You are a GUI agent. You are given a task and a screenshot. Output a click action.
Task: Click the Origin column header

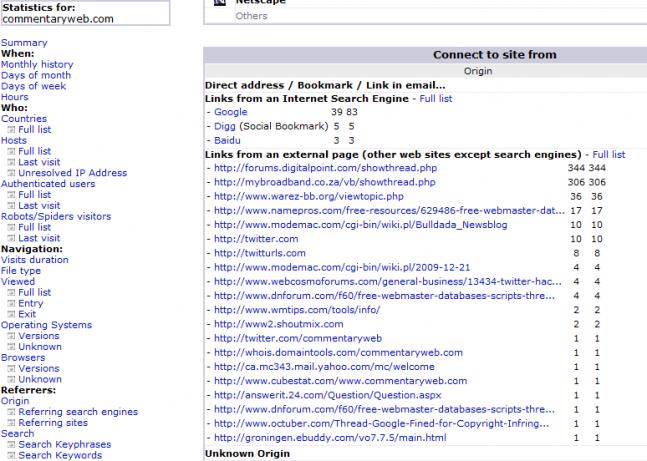478,71
